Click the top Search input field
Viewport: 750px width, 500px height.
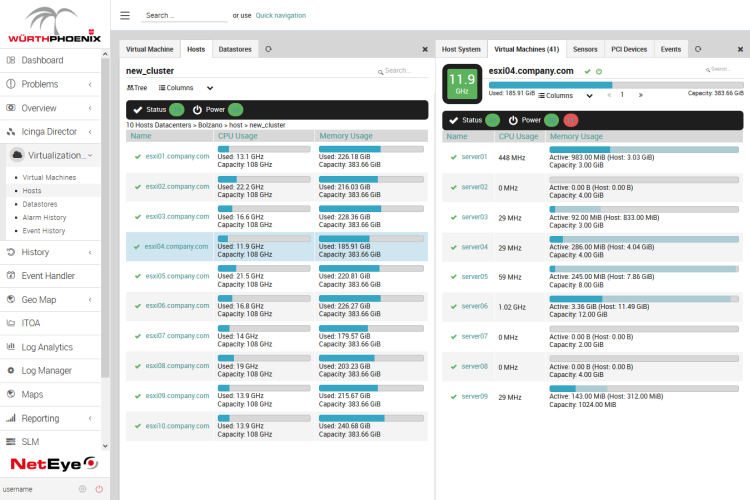tap(185, 16)
